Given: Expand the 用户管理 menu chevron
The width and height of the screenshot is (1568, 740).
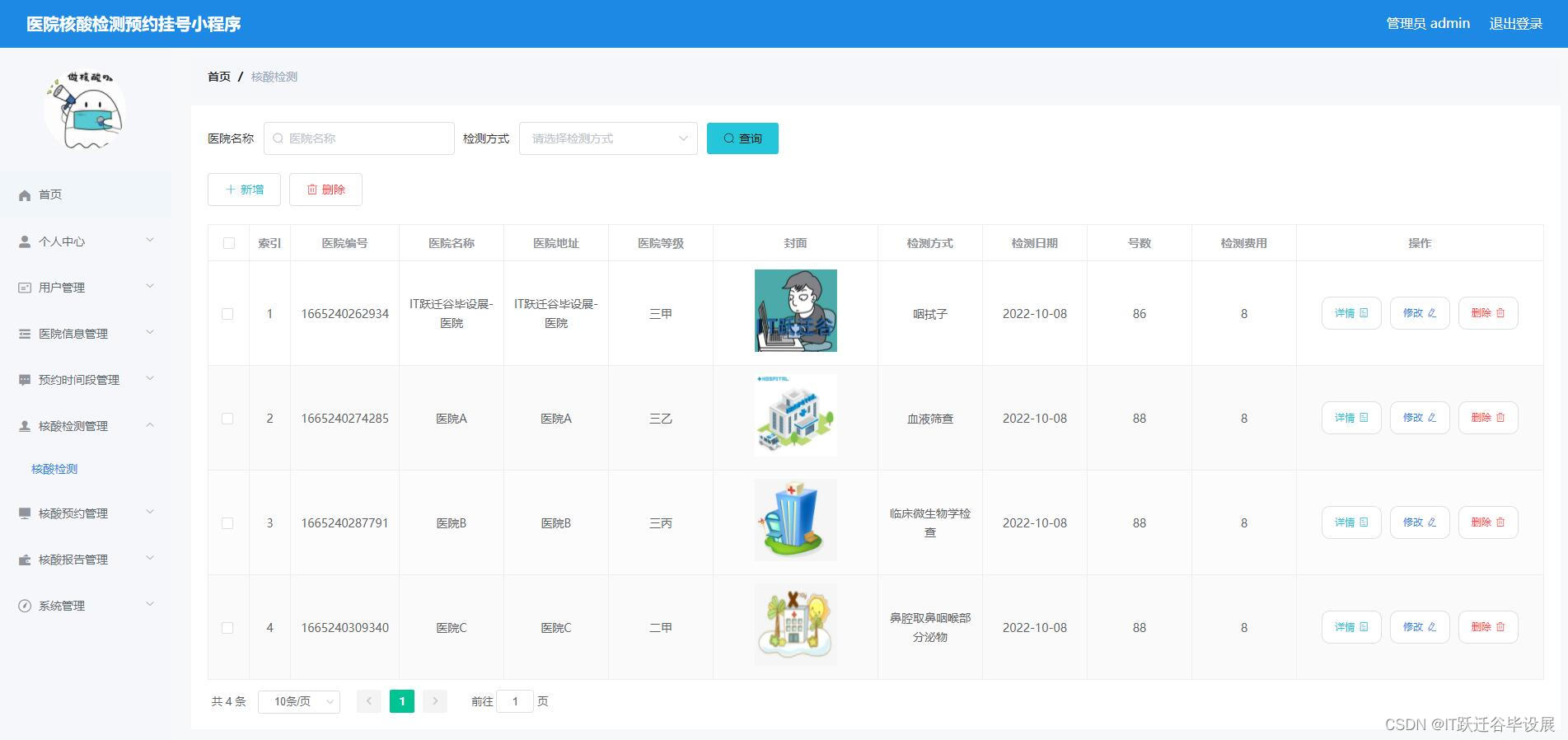Looking at the screenshot, I should [150, 287].
